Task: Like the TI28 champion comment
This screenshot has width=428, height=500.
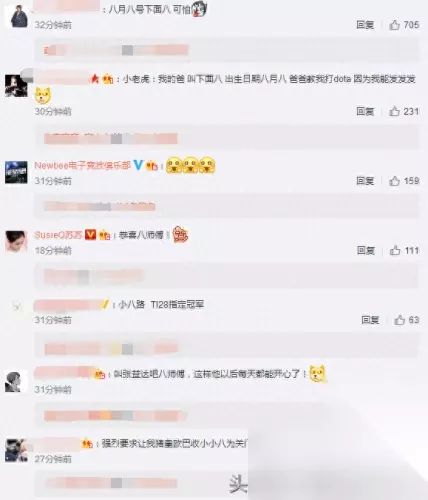Action: click(399, 320)
